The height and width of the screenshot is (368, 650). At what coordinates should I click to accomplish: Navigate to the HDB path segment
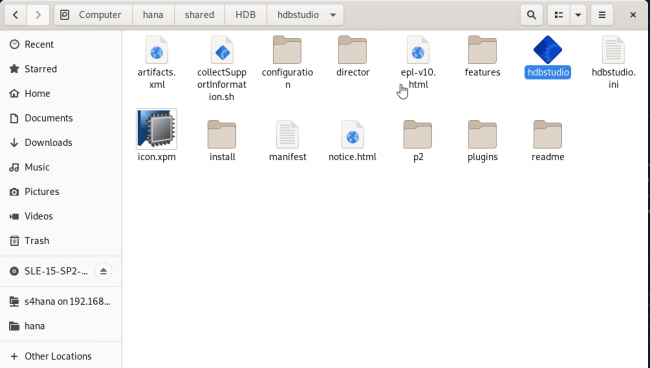(245, 15)
